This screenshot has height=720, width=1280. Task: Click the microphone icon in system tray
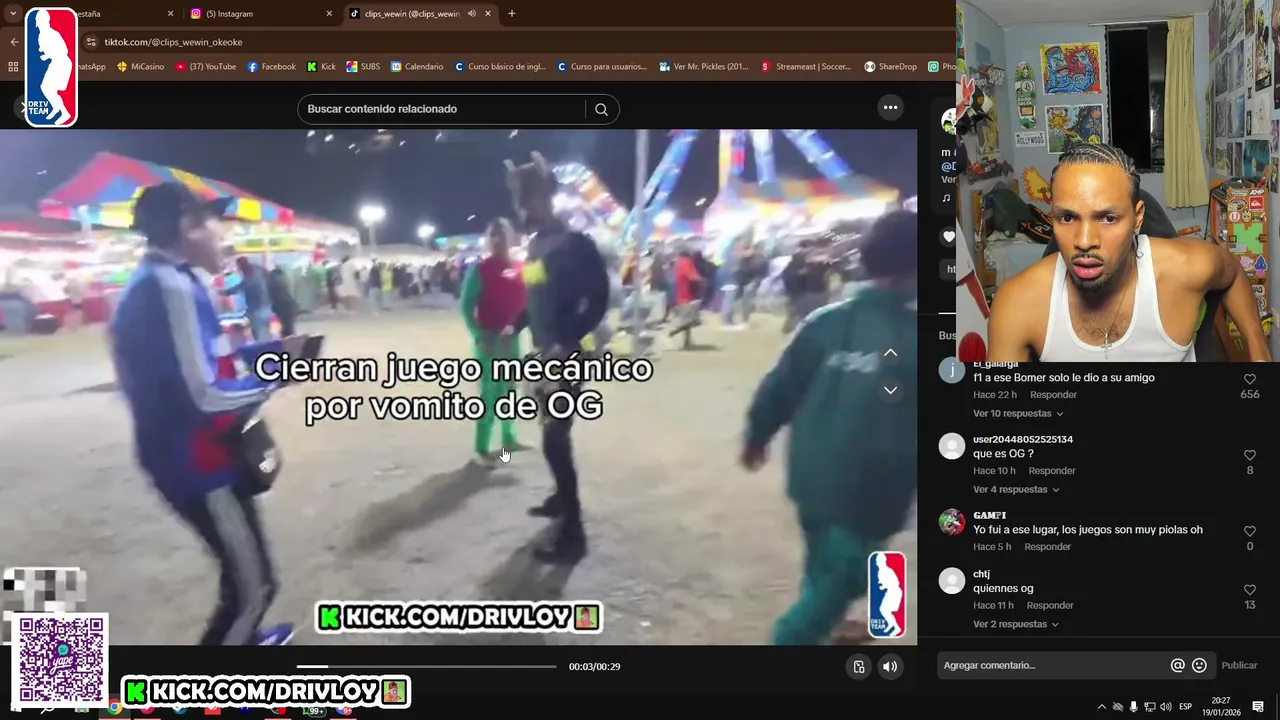1134,707
